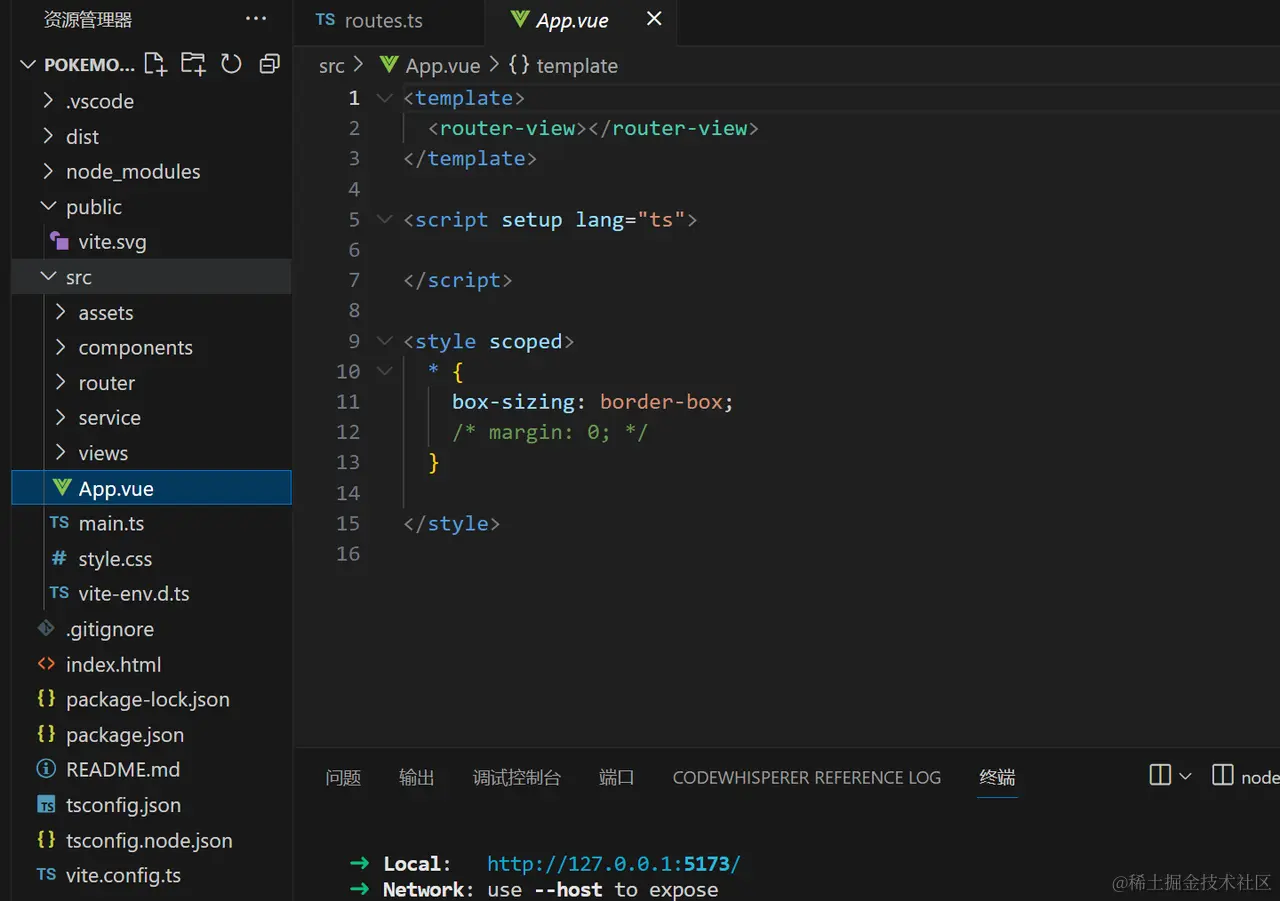1280x901 pixels.
Task: Open tsconfig.node.json file
Action: tap(151, 841)
